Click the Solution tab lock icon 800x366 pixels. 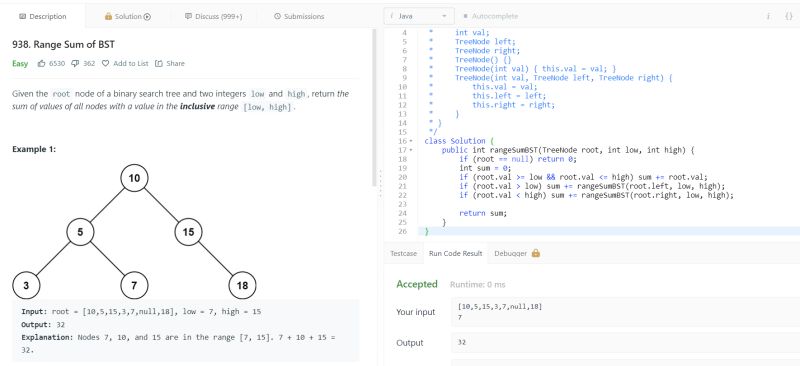point(108,16)
